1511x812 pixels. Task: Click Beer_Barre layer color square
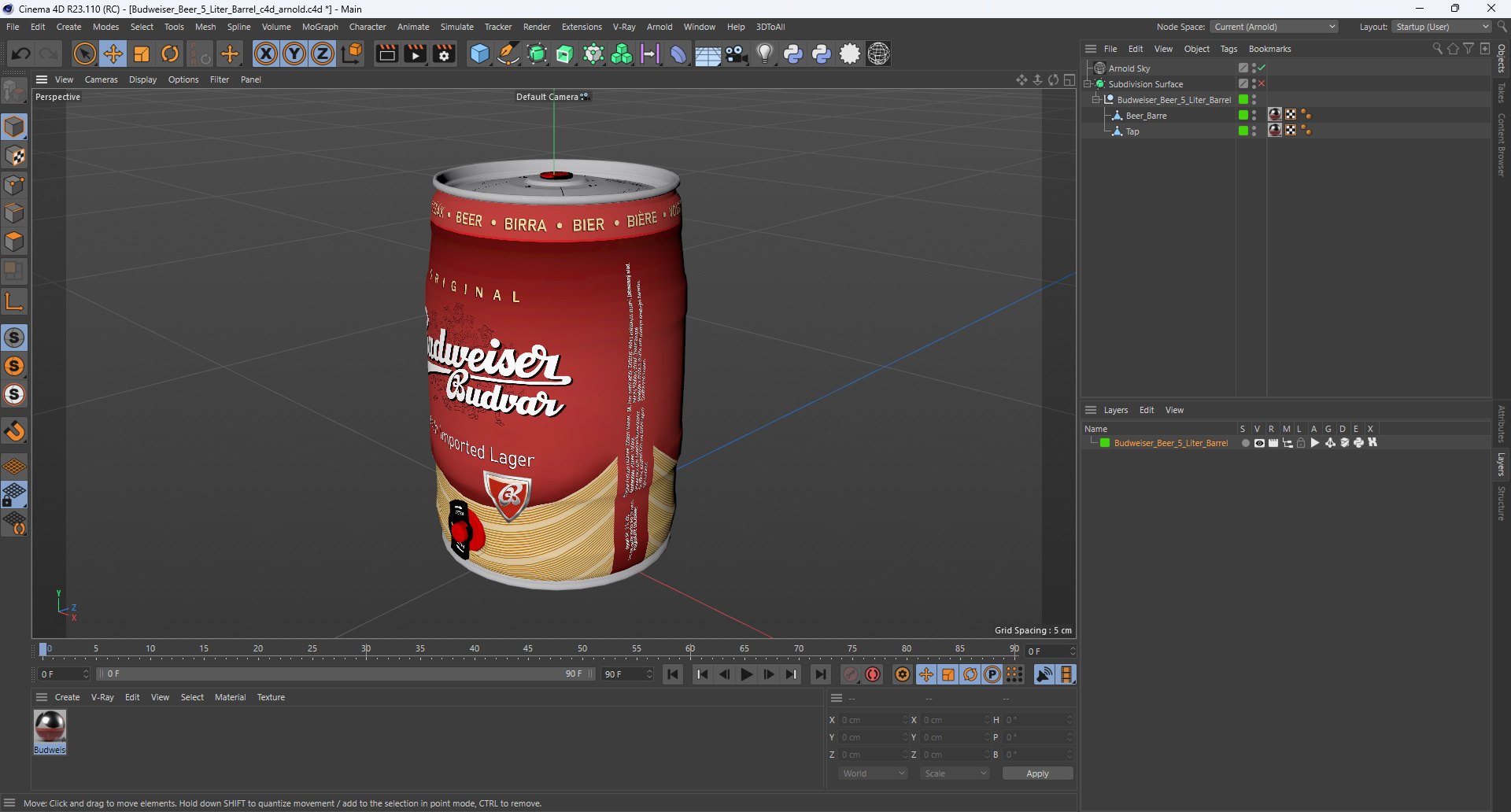tap(1243, 116)
